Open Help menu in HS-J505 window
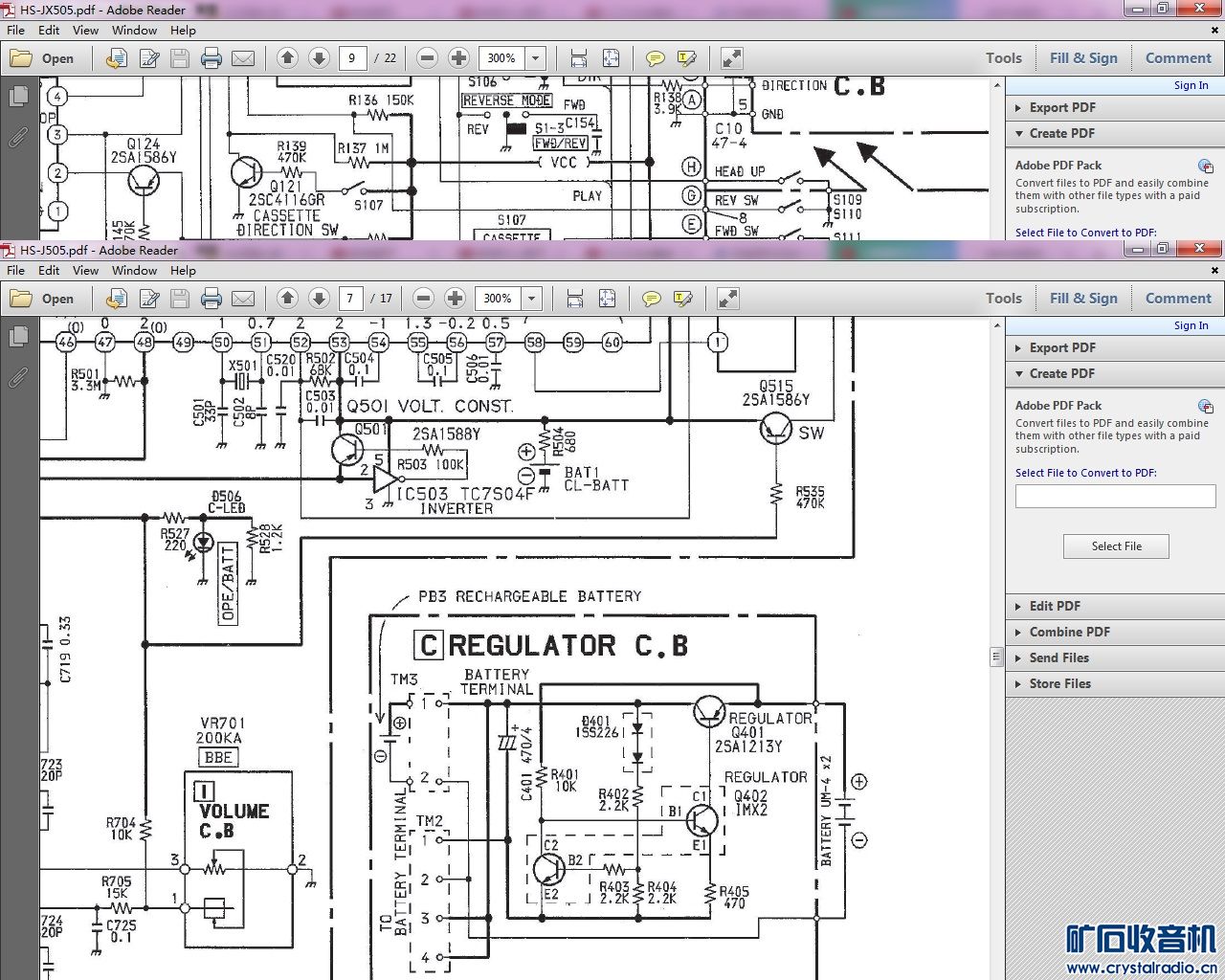The width and height of the screenshot is (1225, 980). (183, 270)
